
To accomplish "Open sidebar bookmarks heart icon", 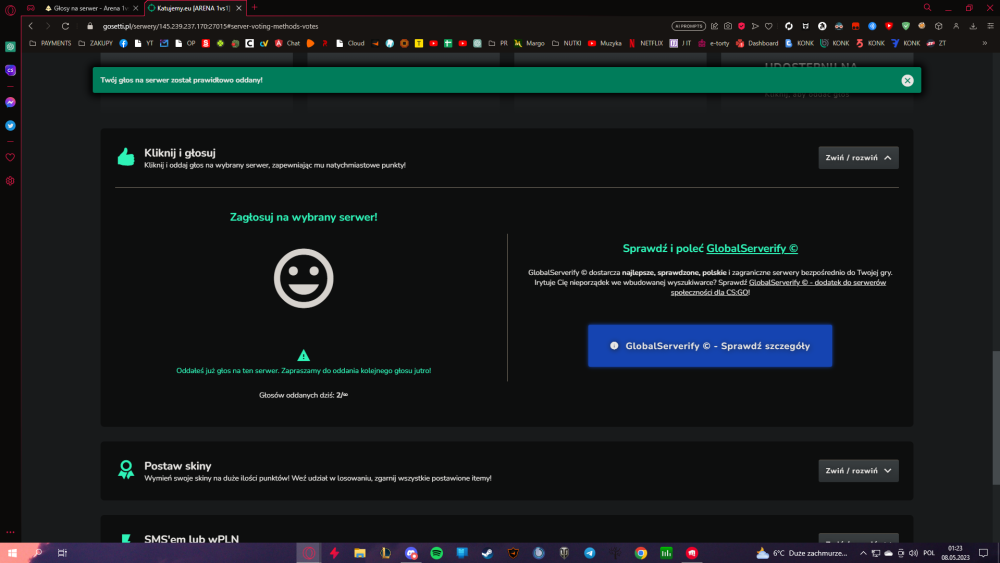I will pos(10,157).
